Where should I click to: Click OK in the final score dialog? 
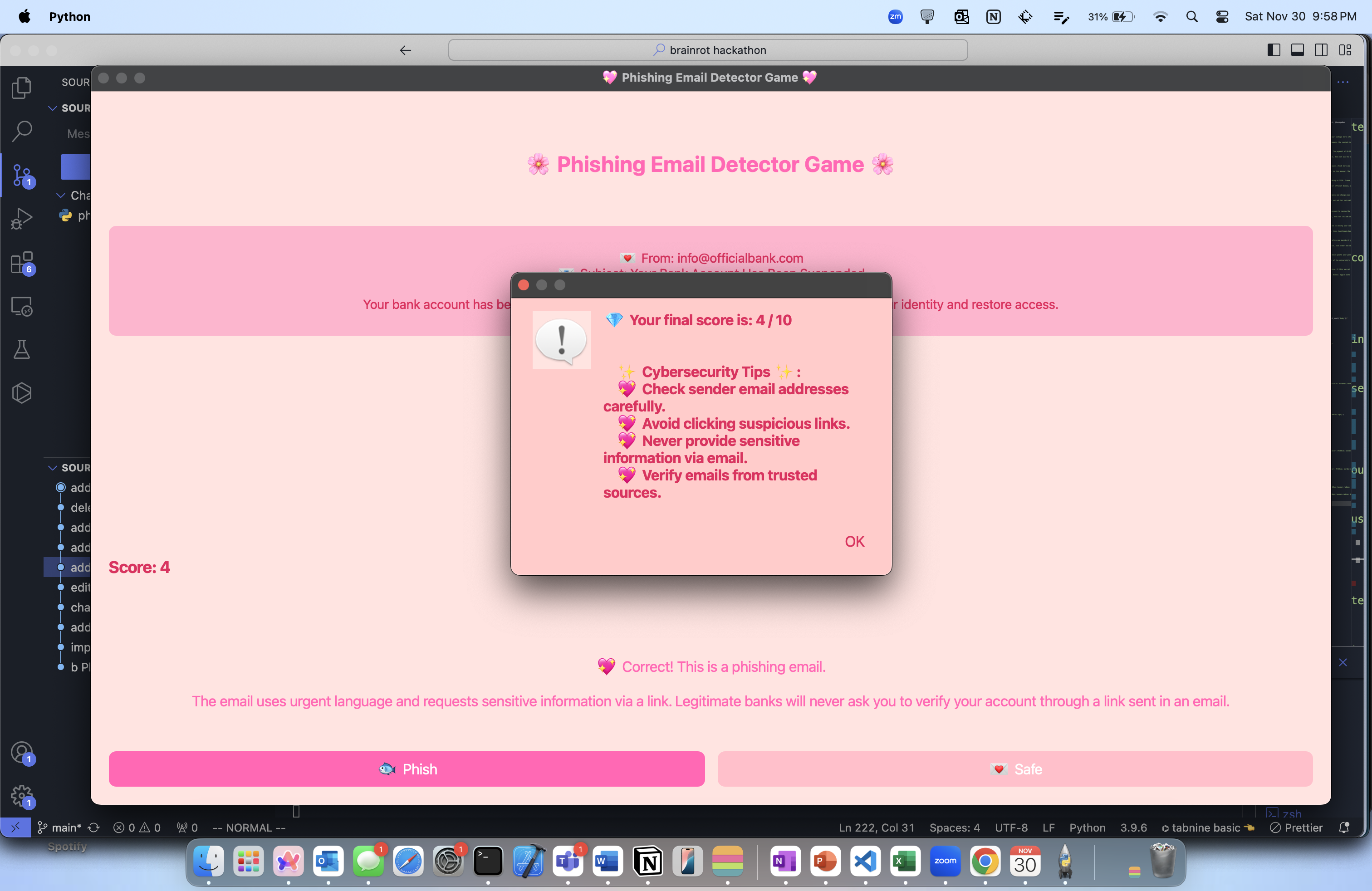coord(854,541)
